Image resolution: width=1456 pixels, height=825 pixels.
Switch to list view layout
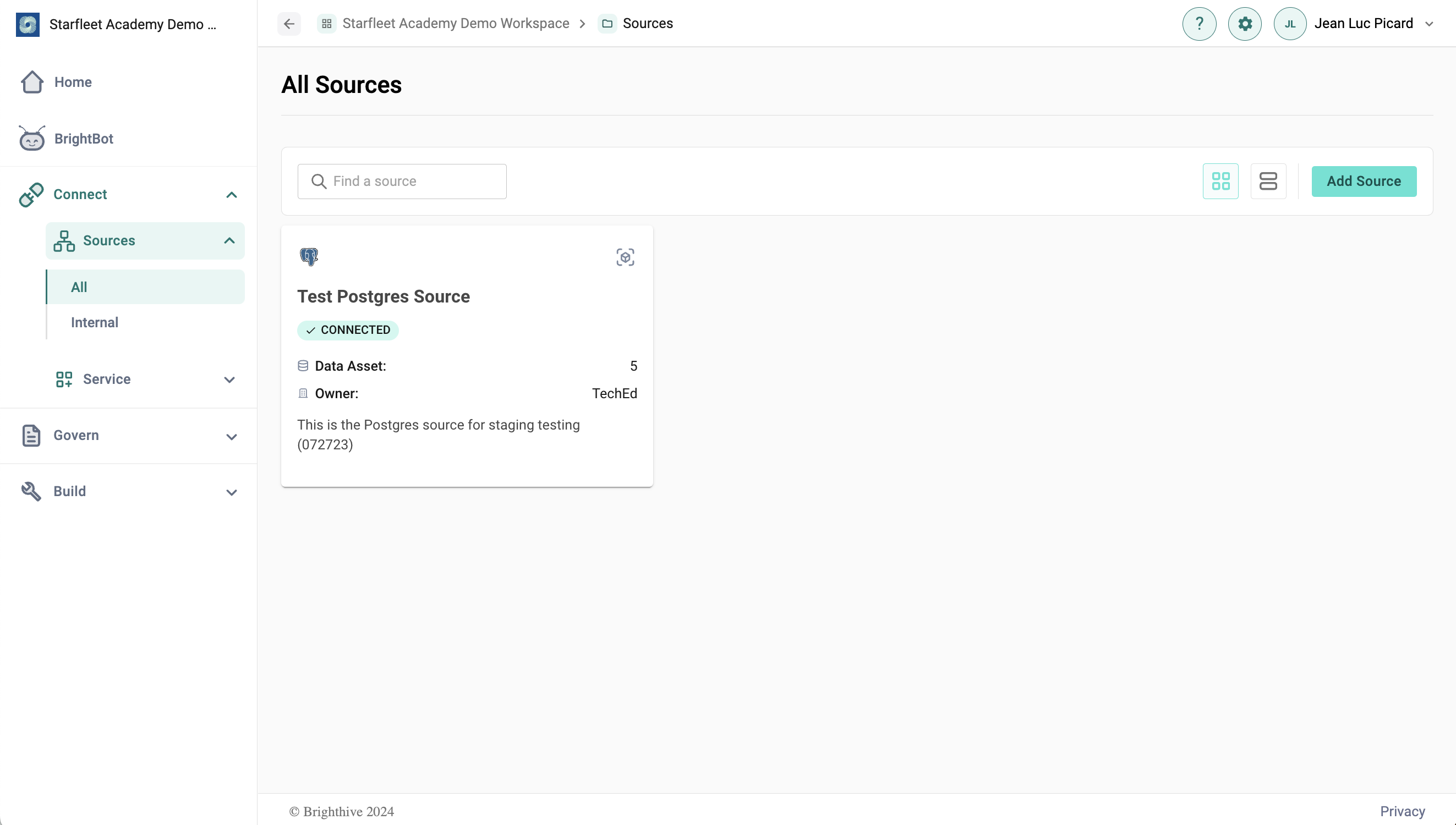[1268, 182]
